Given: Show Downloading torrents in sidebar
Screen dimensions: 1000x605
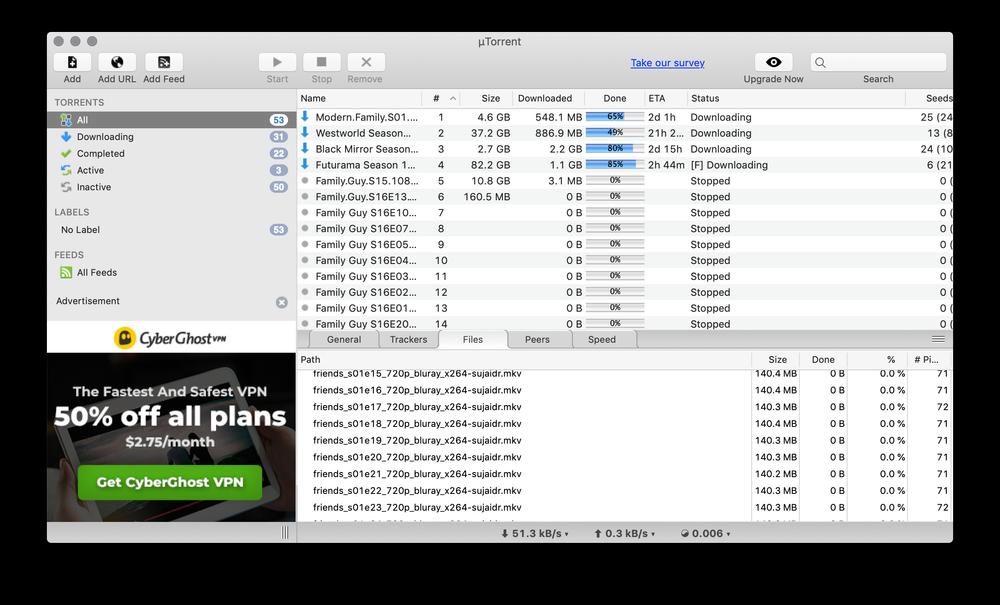Looking at the screenshot, I should click(x=172, y=136).
